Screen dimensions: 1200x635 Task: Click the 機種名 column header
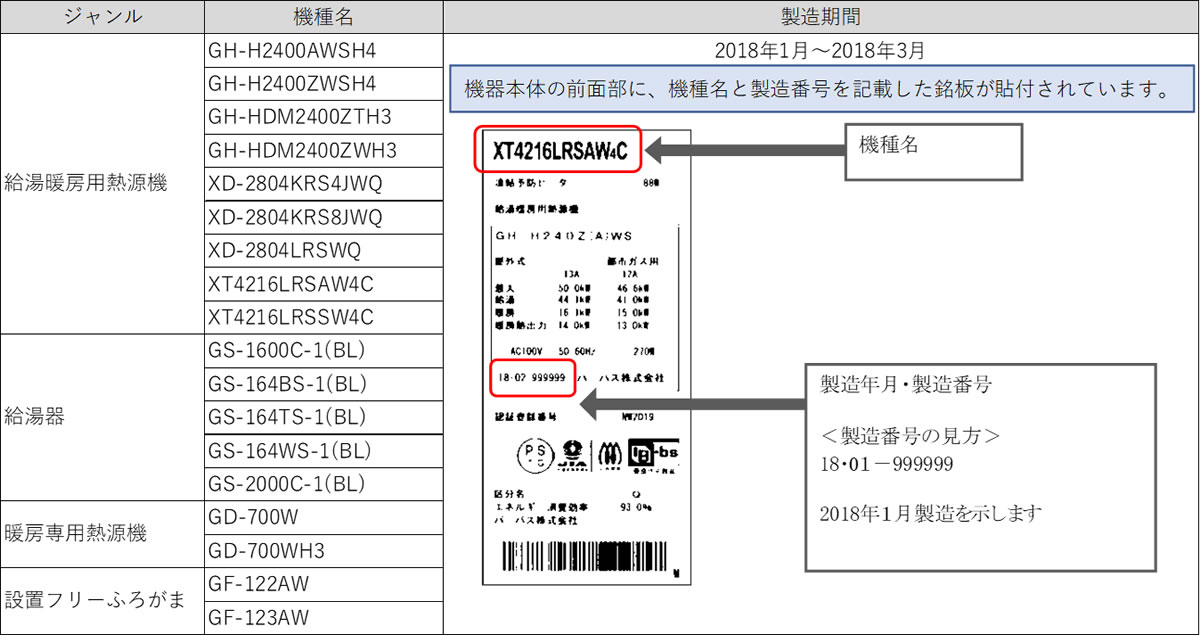(x=323, y=17)
